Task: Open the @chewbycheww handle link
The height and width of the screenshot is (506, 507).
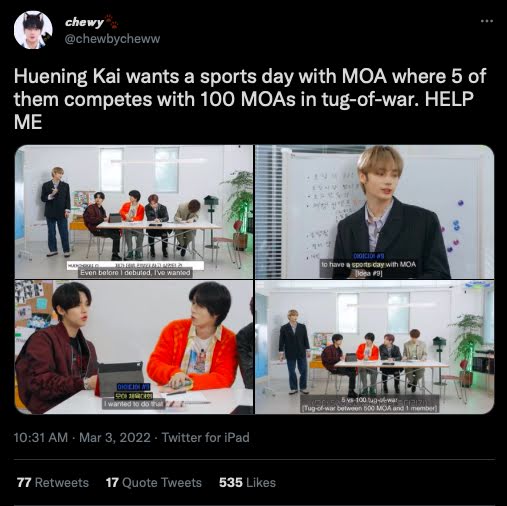Action: point(112,39)
